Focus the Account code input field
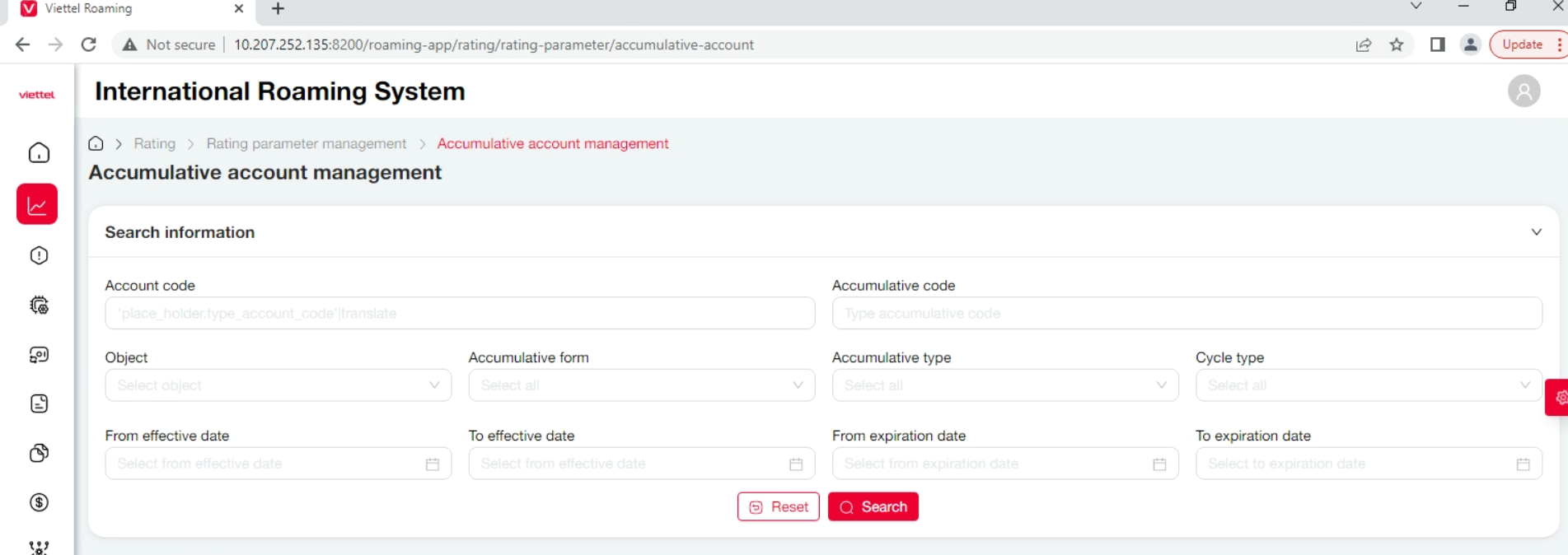Viewport: 1568px width, 555px height. (460, 314)
